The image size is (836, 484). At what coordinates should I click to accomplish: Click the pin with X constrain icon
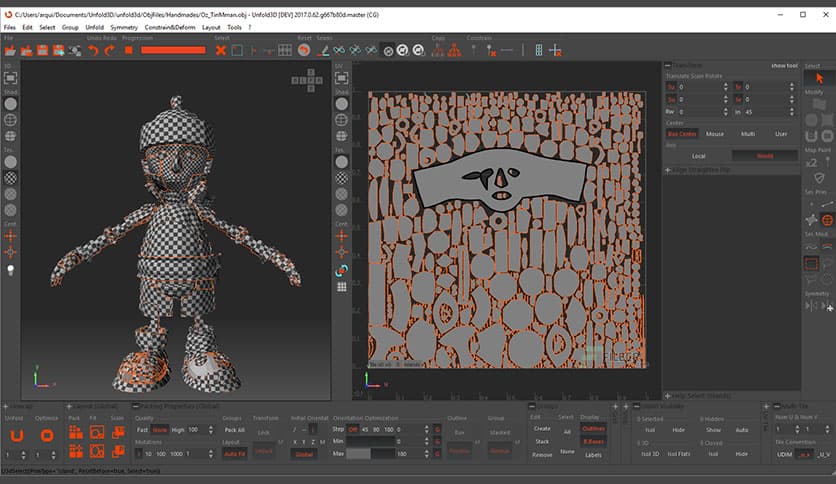click(491, 51)
